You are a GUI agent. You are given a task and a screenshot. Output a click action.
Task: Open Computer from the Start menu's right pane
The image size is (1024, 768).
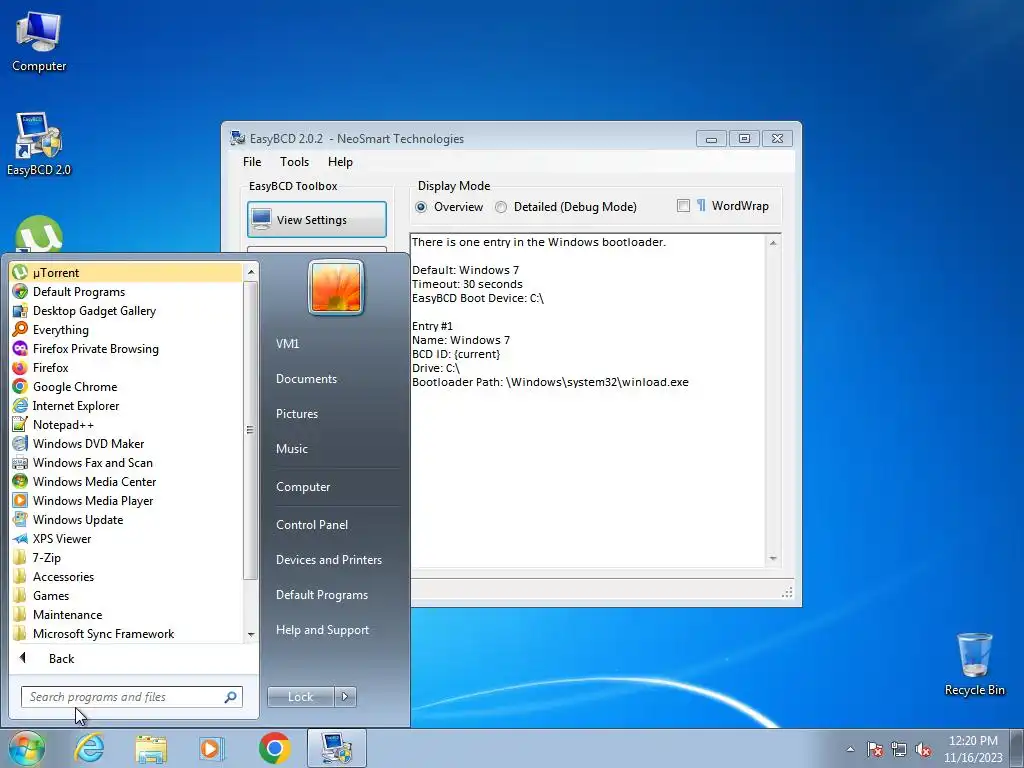[303, 487]
